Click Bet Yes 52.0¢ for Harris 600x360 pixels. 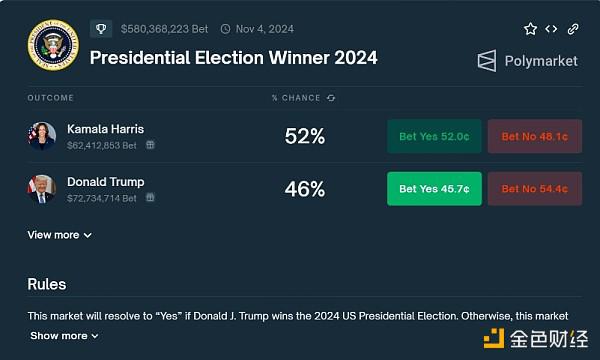pos(434,136)
